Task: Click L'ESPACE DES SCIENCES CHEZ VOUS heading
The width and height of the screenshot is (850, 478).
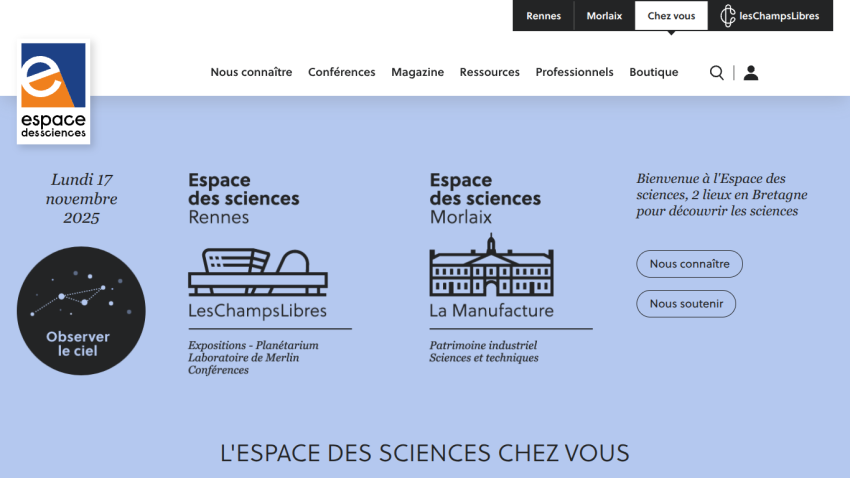Action: tap(424, 453)
